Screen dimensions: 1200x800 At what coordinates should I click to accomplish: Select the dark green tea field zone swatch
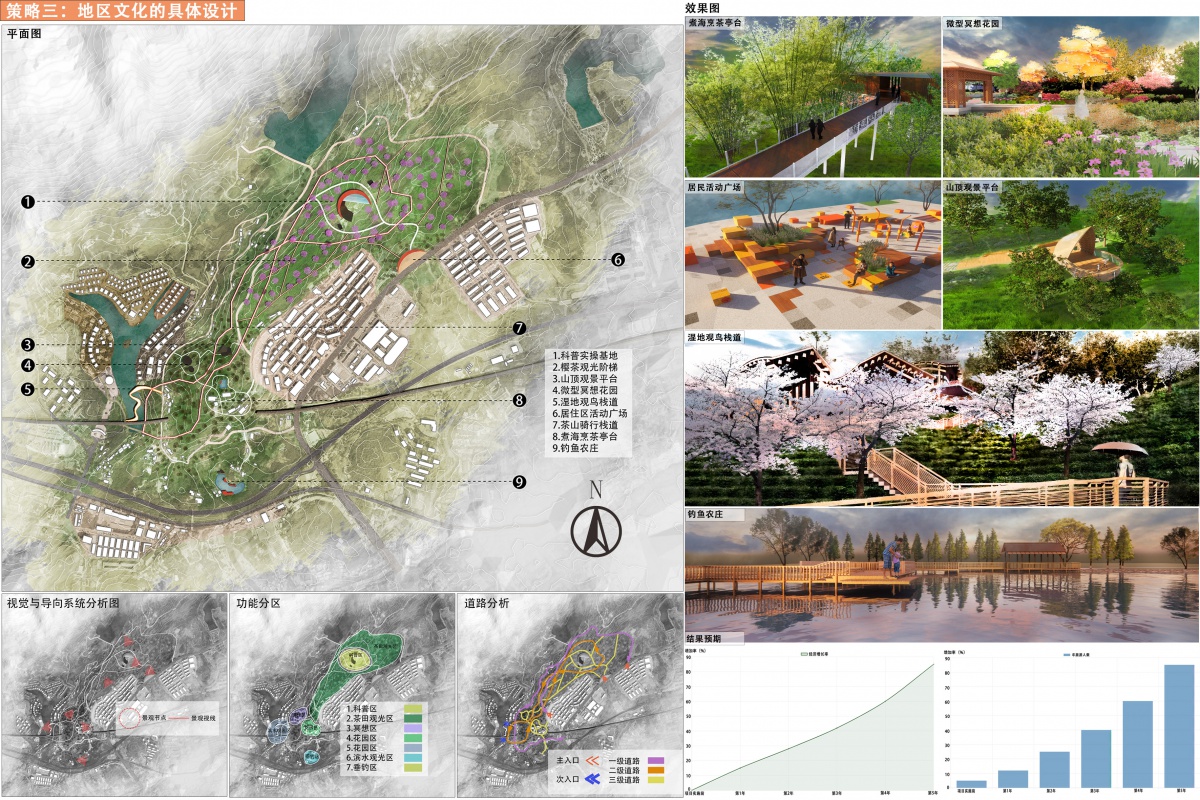click(412, 720)
